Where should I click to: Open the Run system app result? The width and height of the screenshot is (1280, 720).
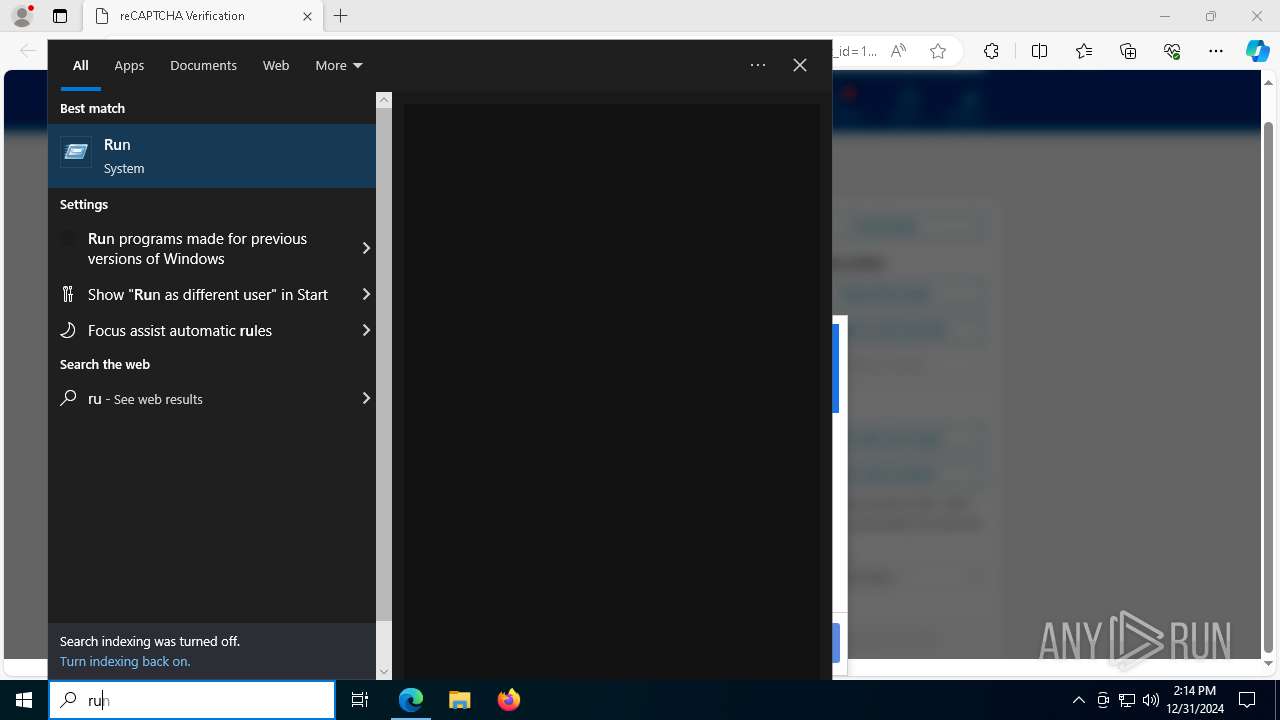pos(212,156)
